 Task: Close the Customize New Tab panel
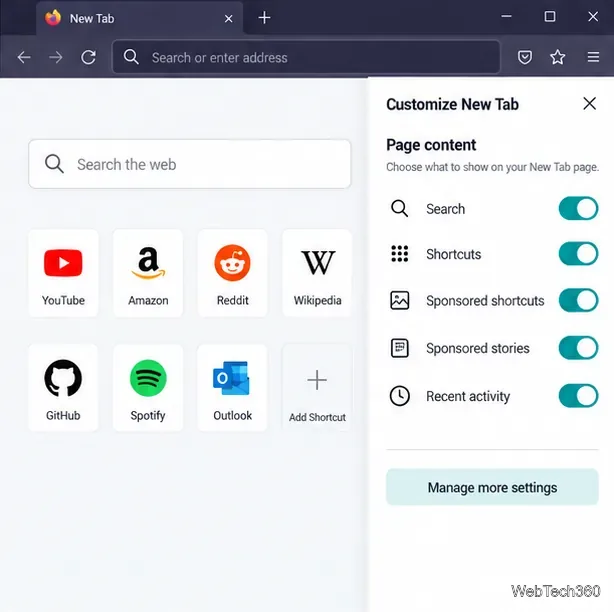point(589,104)
